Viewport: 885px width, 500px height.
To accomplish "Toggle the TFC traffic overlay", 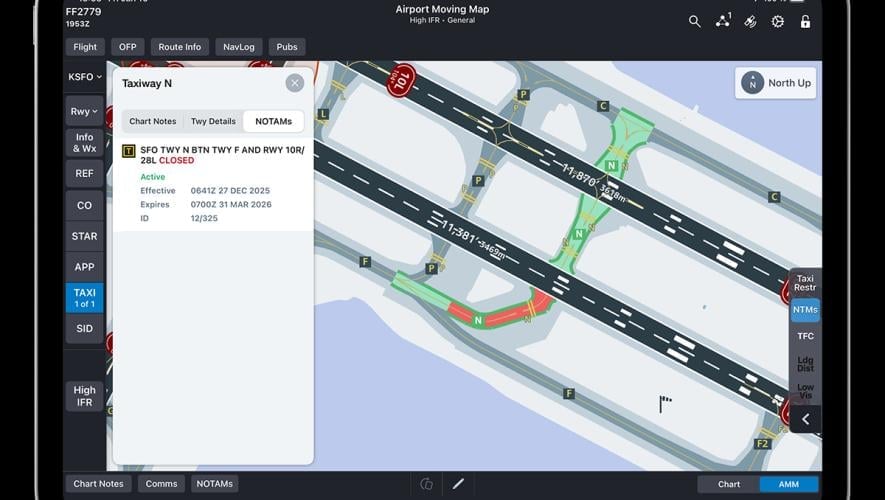I will pos(805,336).
